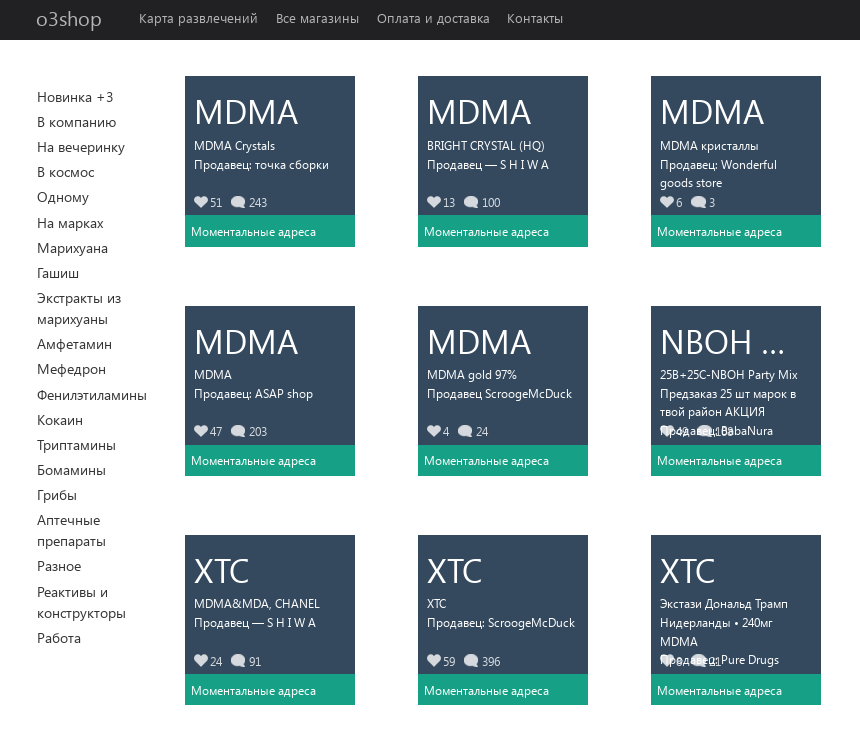Click heart icon on Wonderful goods store card
This screenshot has height=740, width=860.
[667, 203]
